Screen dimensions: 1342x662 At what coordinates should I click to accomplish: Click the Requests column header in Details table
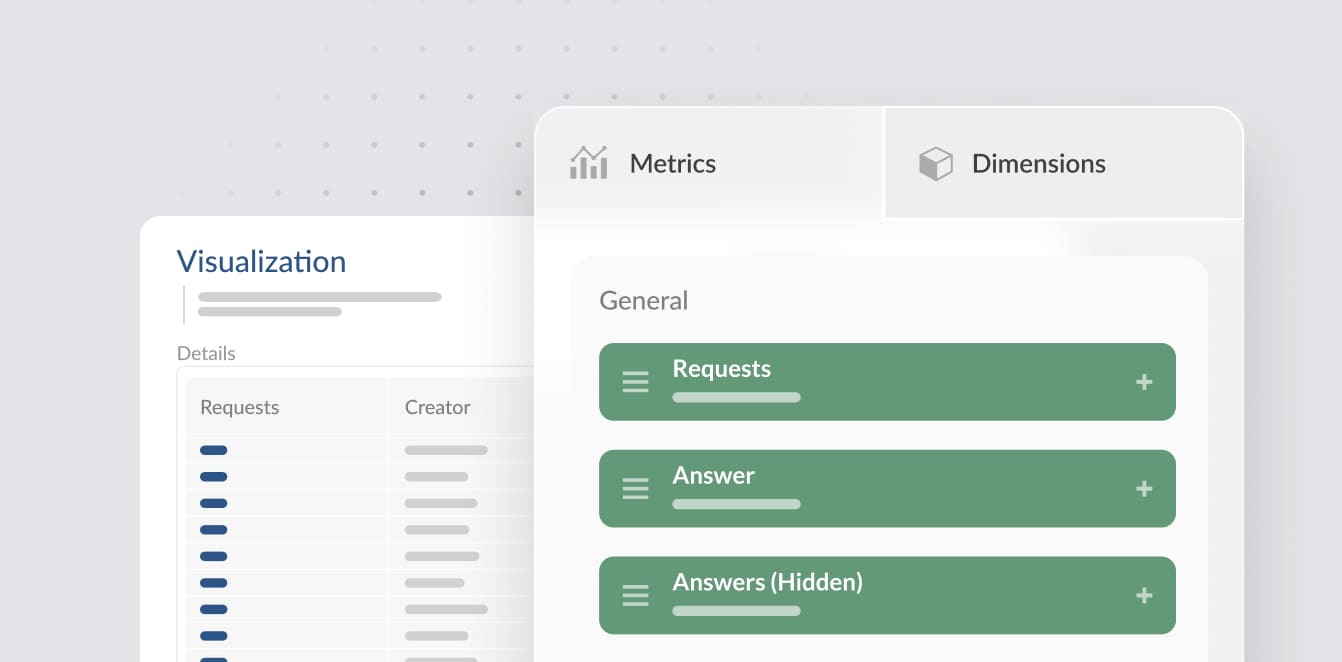click(x=240, y=407)
